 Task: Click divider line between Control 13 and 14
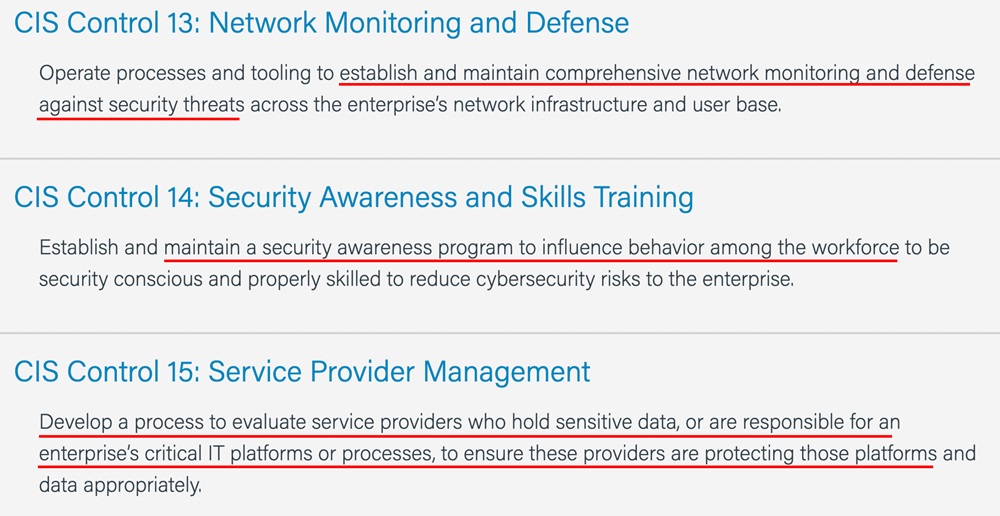pos(500,158)
